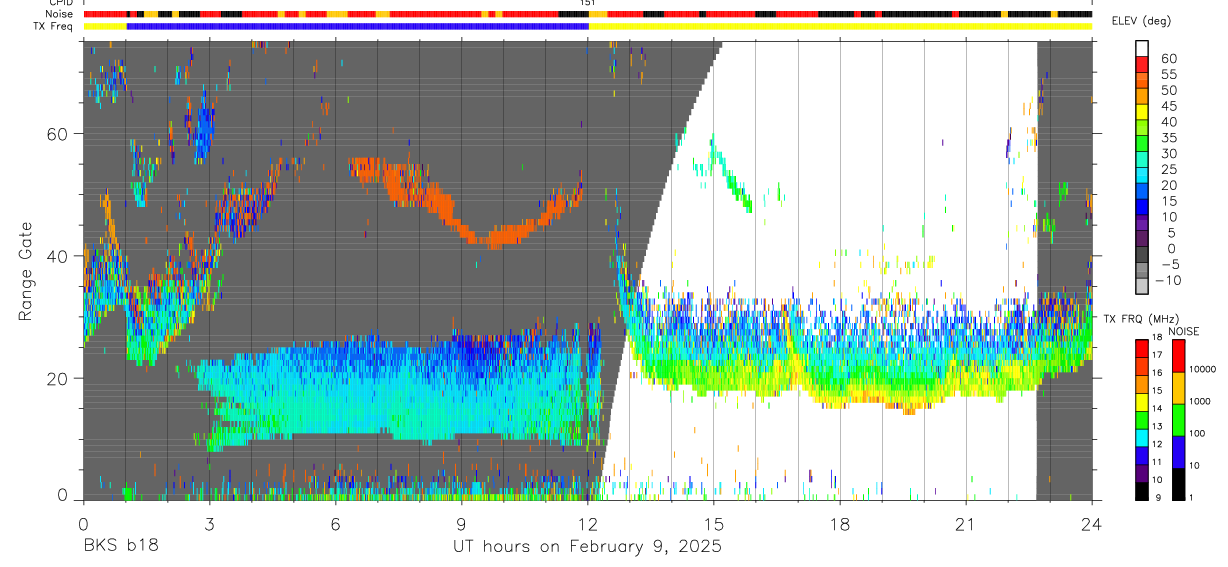
Task: Click the blue section of the TX Freq strip
Action: [x=358, y=26]
